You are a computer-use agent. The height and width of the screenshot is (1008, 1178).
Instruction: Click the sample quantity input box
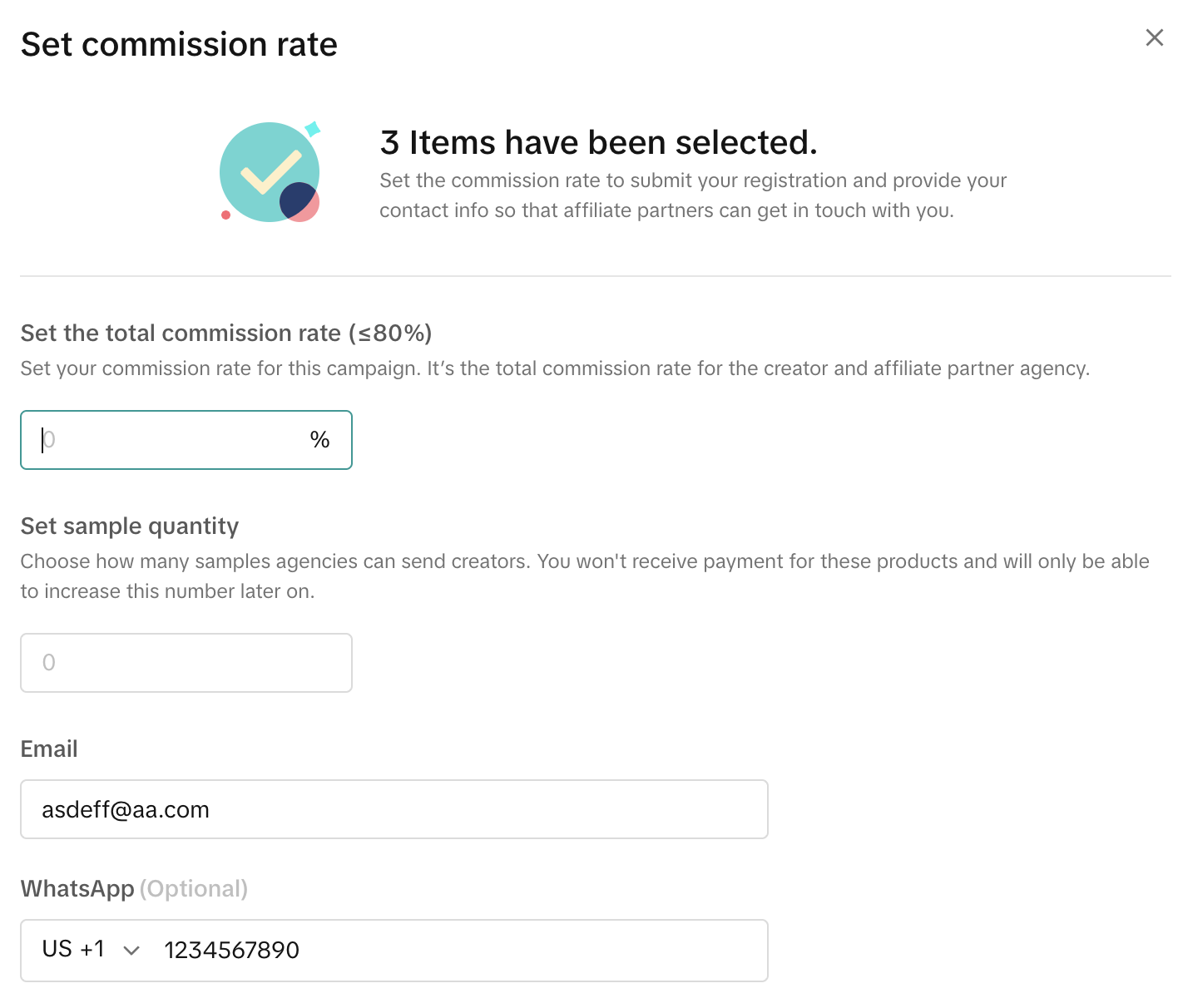pos(186,663)
